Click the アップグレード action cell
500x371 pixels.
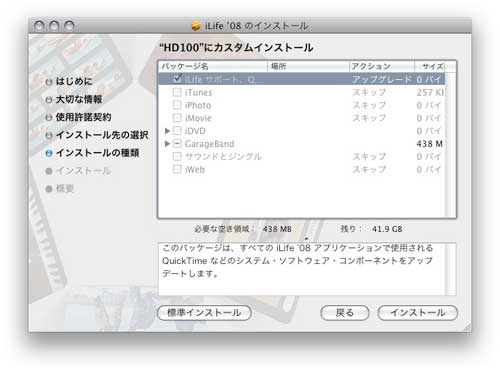tap(382, 79)
